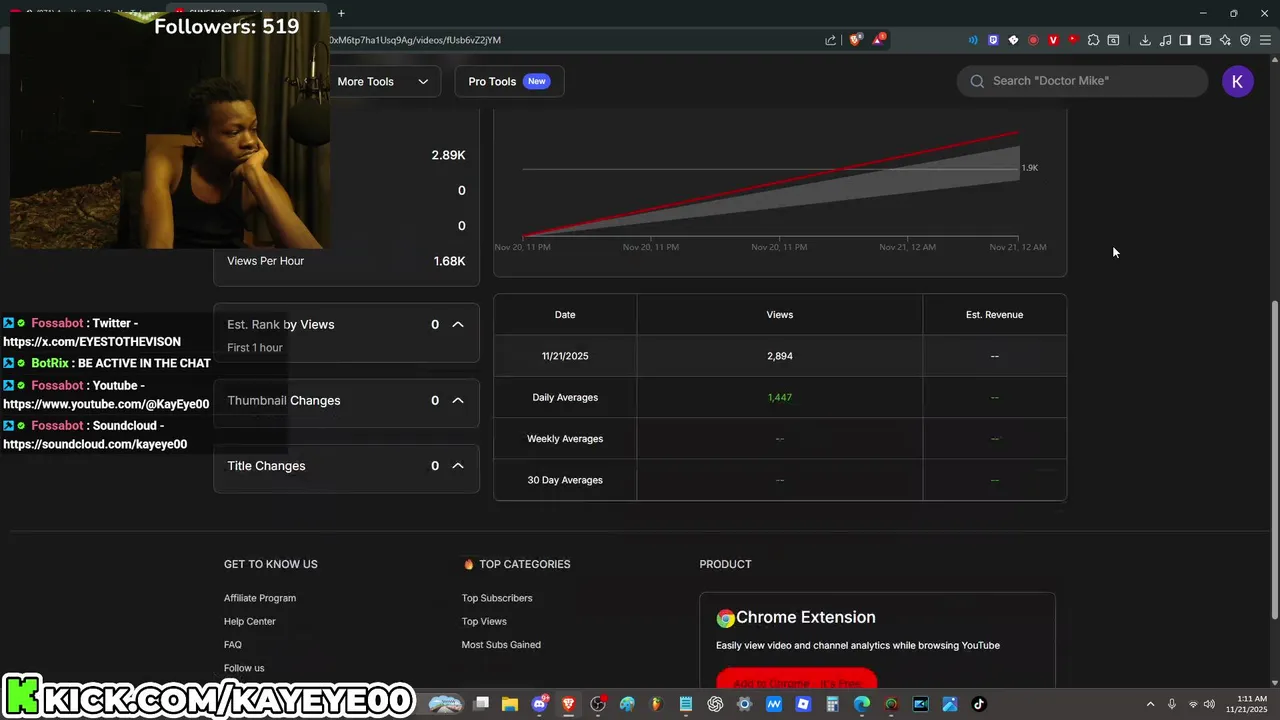Click the Search "Doctor Mike" field
This screenshot has height=720, width=1280.
click(x=1082, y=81)
